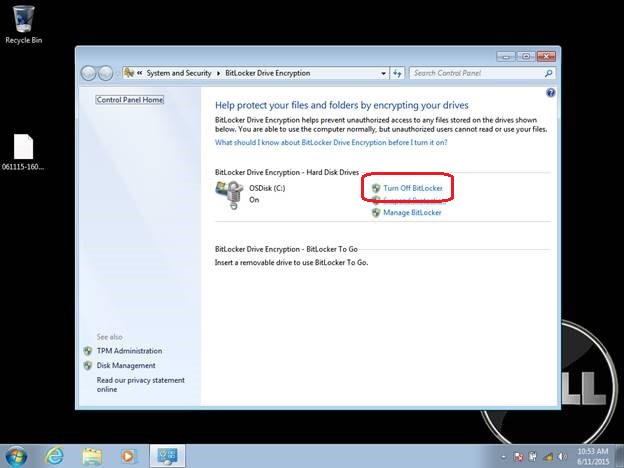Select 'BitLocker Drive Encryption' breadcrumb segment
The width and height of the screenshot is (624, 468).
click(267, 73)
